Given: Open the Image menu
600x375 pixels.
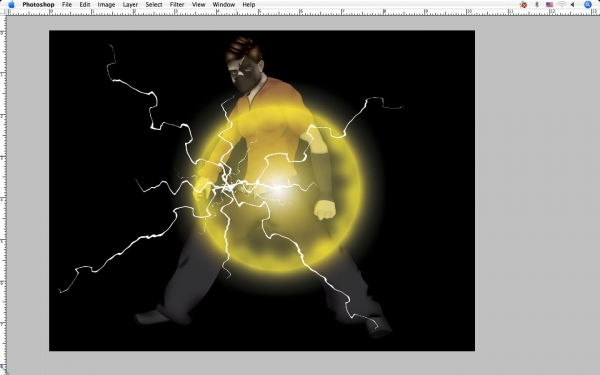Looking at the screenshot, I should tap(106, 5).
